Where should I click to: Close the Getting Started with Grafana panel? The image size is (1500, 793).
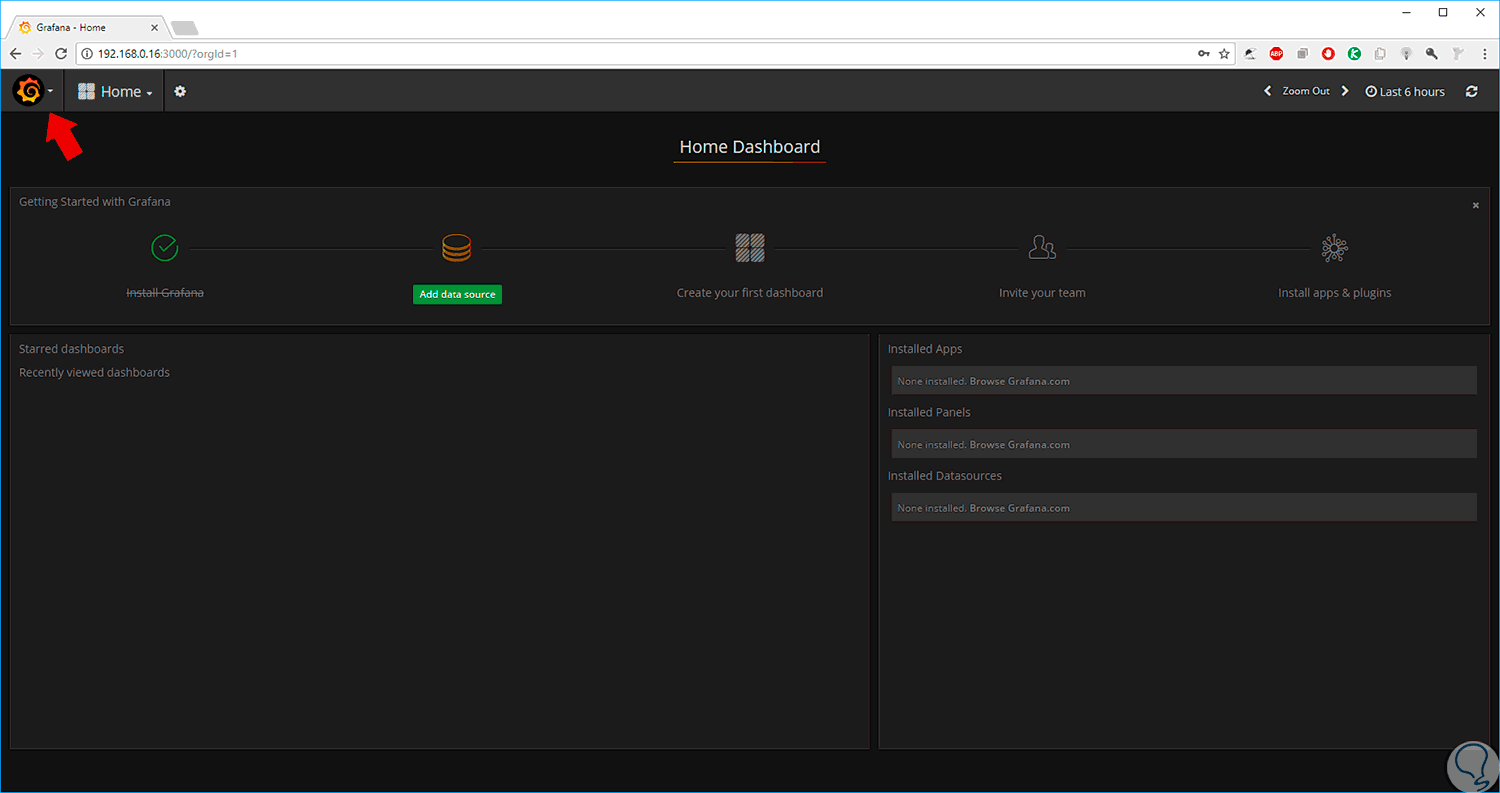pyautogui.click(x=1475, y=205)
